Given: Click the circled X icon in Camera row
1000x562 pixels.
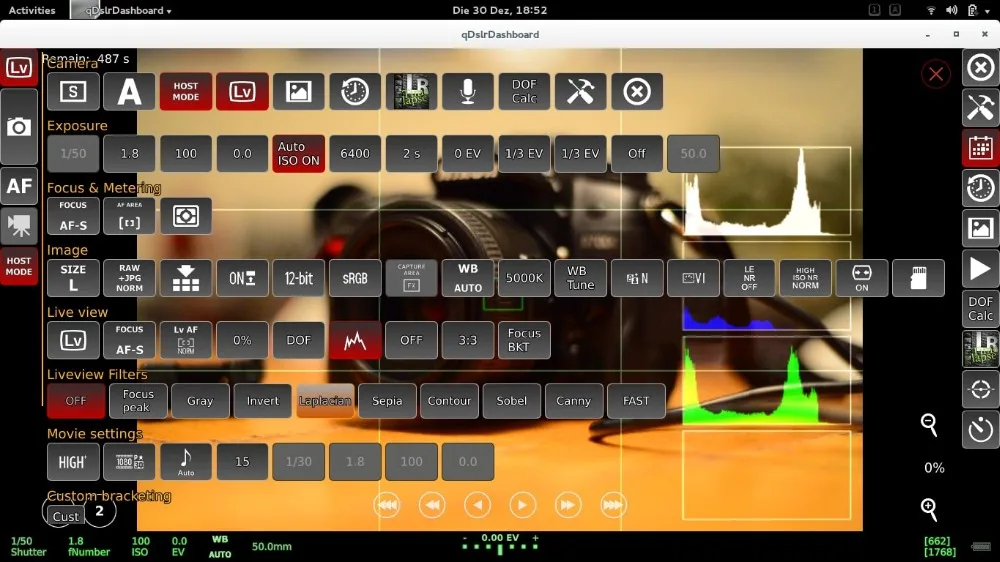Looking at the screenshot, I should 637,92.
